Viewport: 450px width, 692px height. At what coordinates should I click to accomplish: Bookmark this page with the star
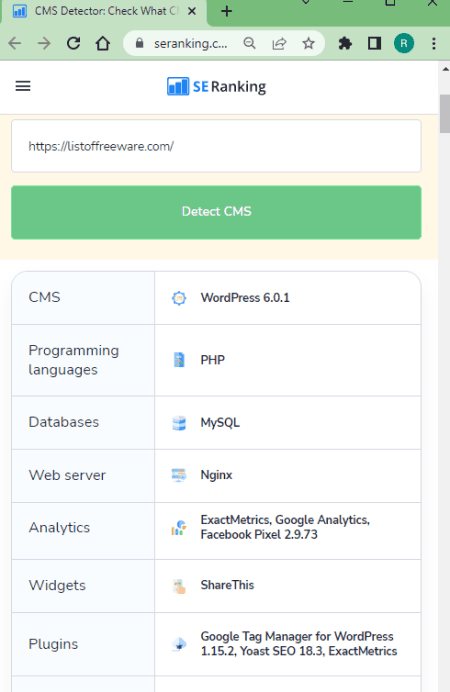[308, 43]
